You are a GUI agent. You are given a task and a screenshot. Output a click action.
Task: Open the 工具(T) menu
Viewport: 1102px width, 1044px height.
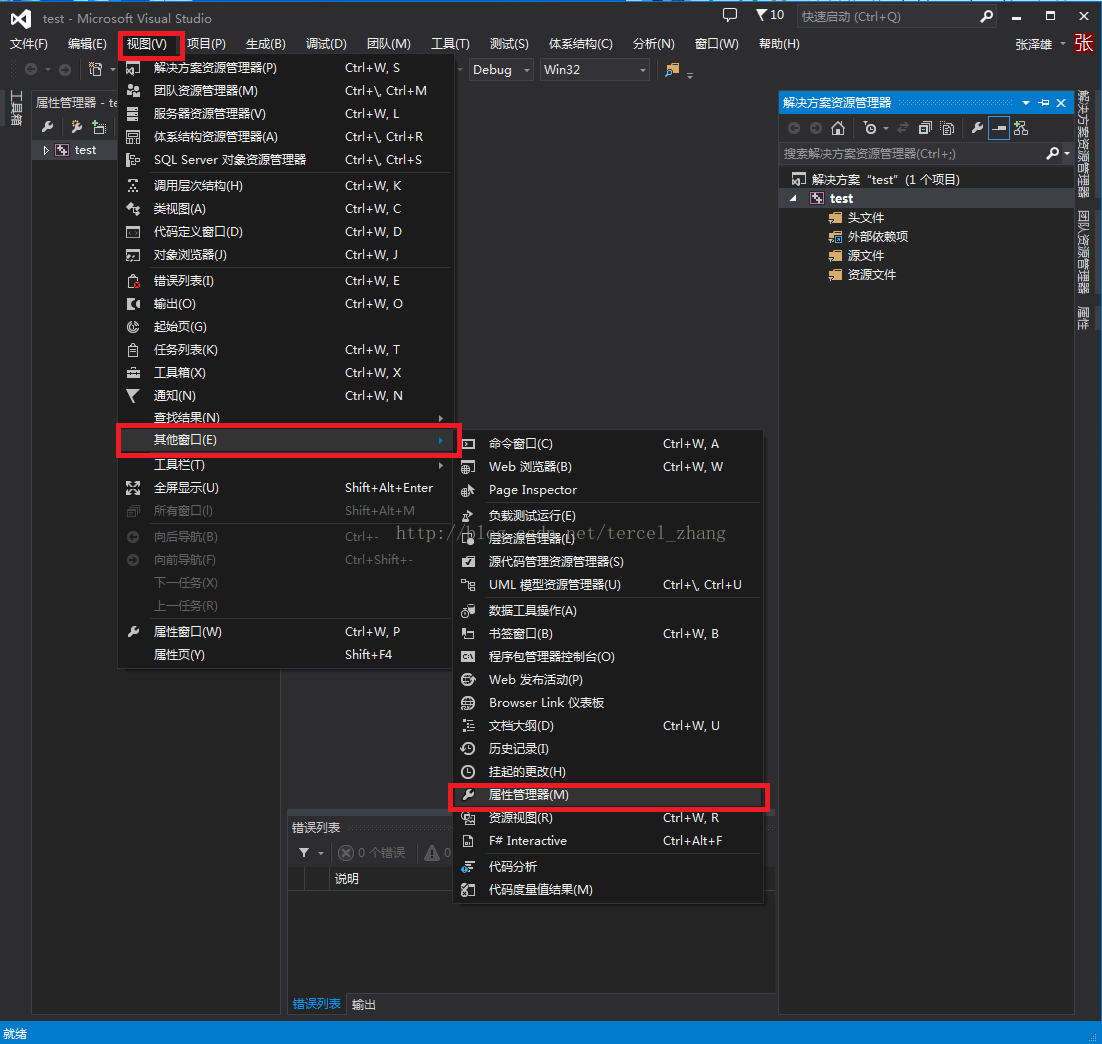pos(450,44)
